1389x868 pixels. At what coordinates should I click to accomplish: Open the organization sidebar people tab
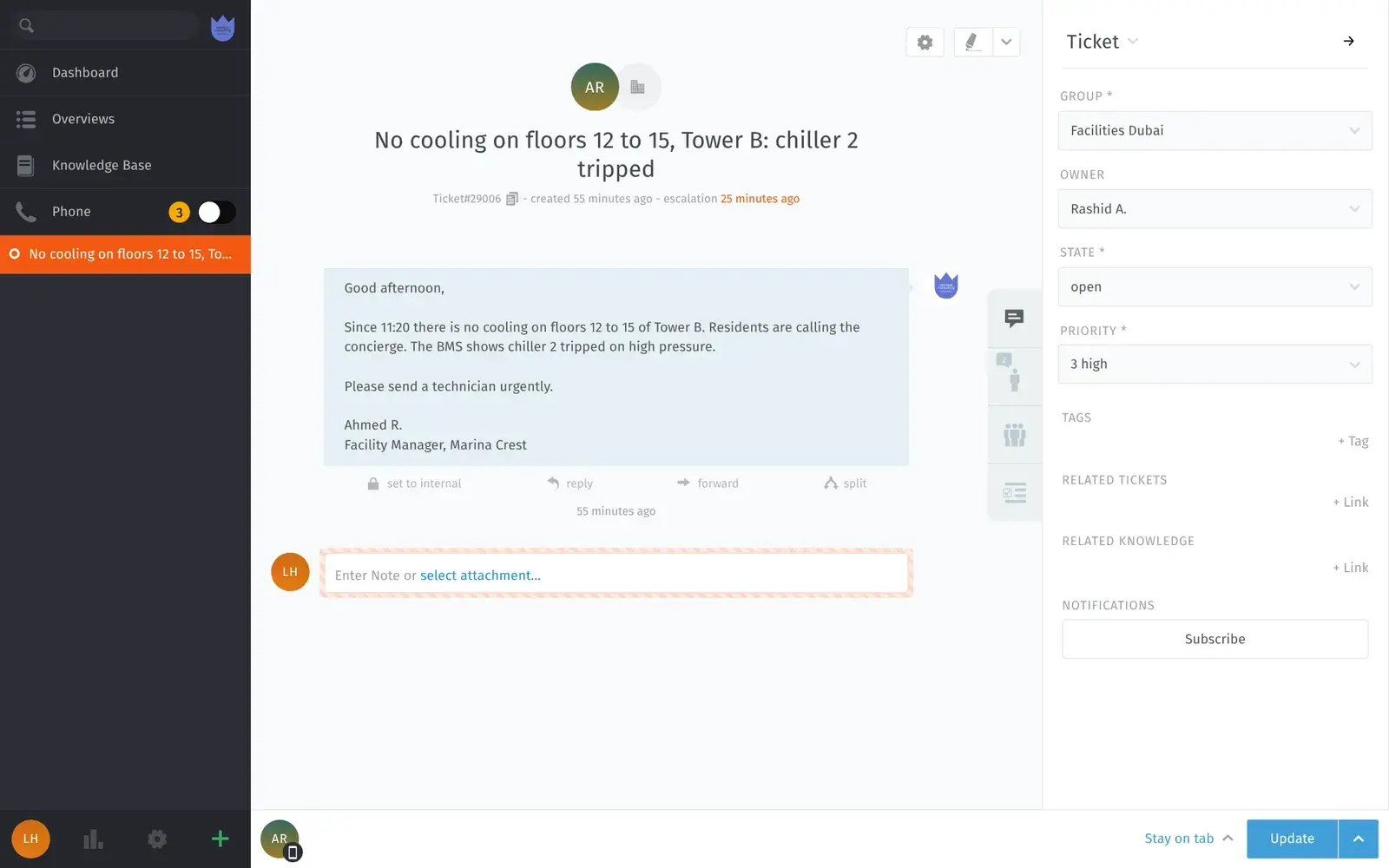pos(1014,434)
